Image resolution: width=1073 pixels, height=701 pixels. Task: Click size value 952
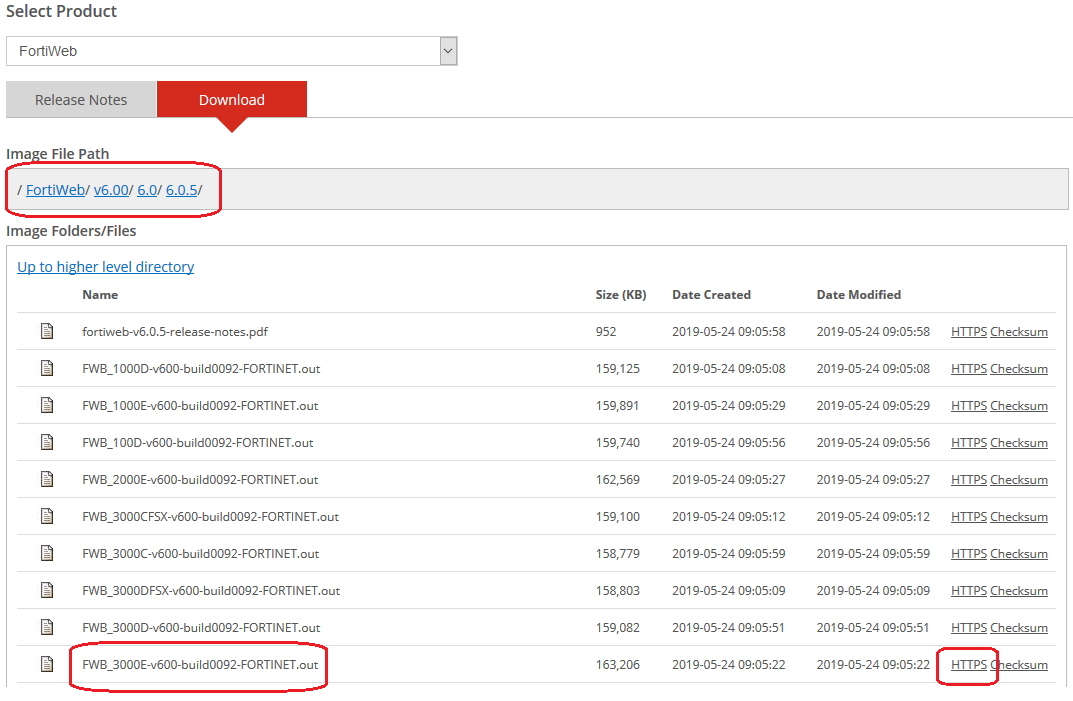coord(606,332)
